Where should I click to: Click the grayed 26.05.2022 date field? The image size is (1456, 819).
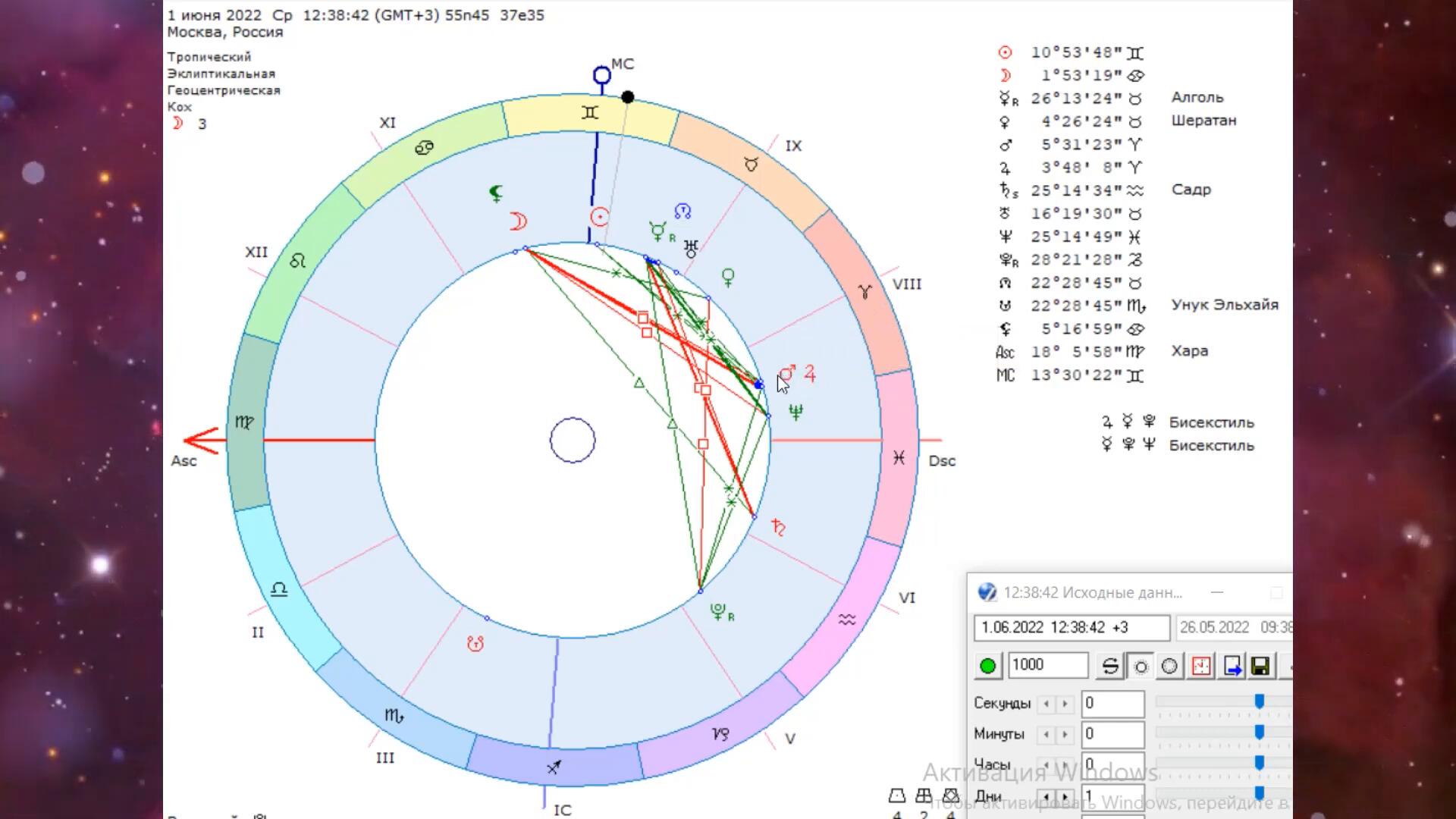(1233, 628)
